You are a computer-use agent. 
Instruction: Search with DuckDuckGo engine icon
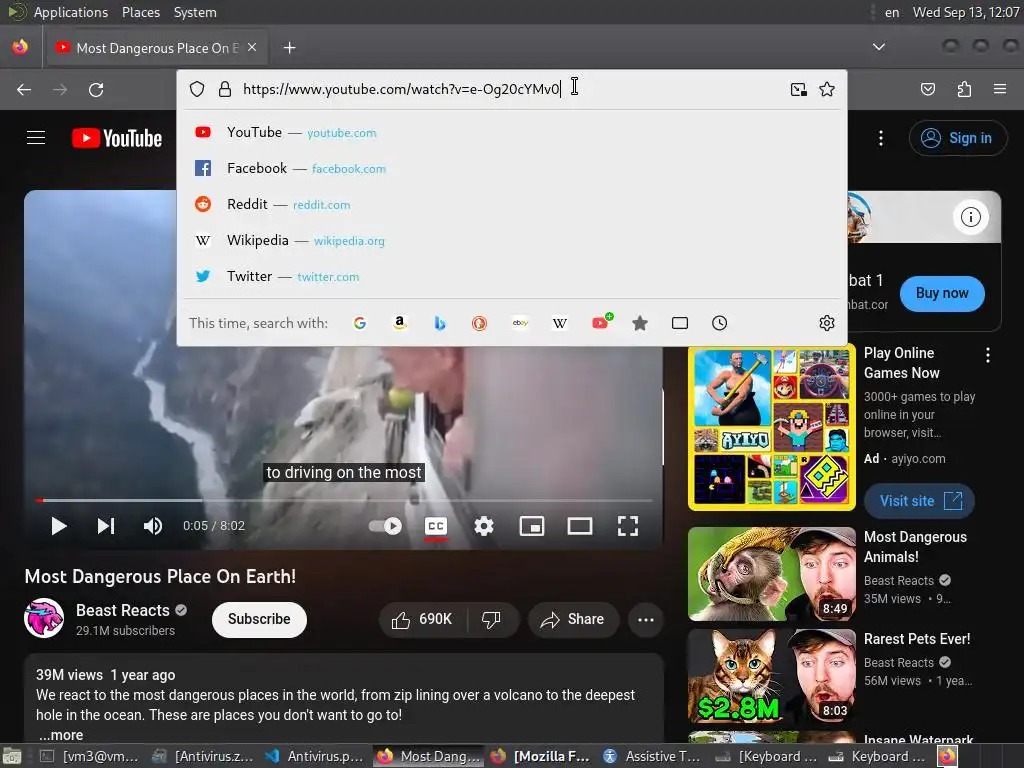(x=479, y=323)
